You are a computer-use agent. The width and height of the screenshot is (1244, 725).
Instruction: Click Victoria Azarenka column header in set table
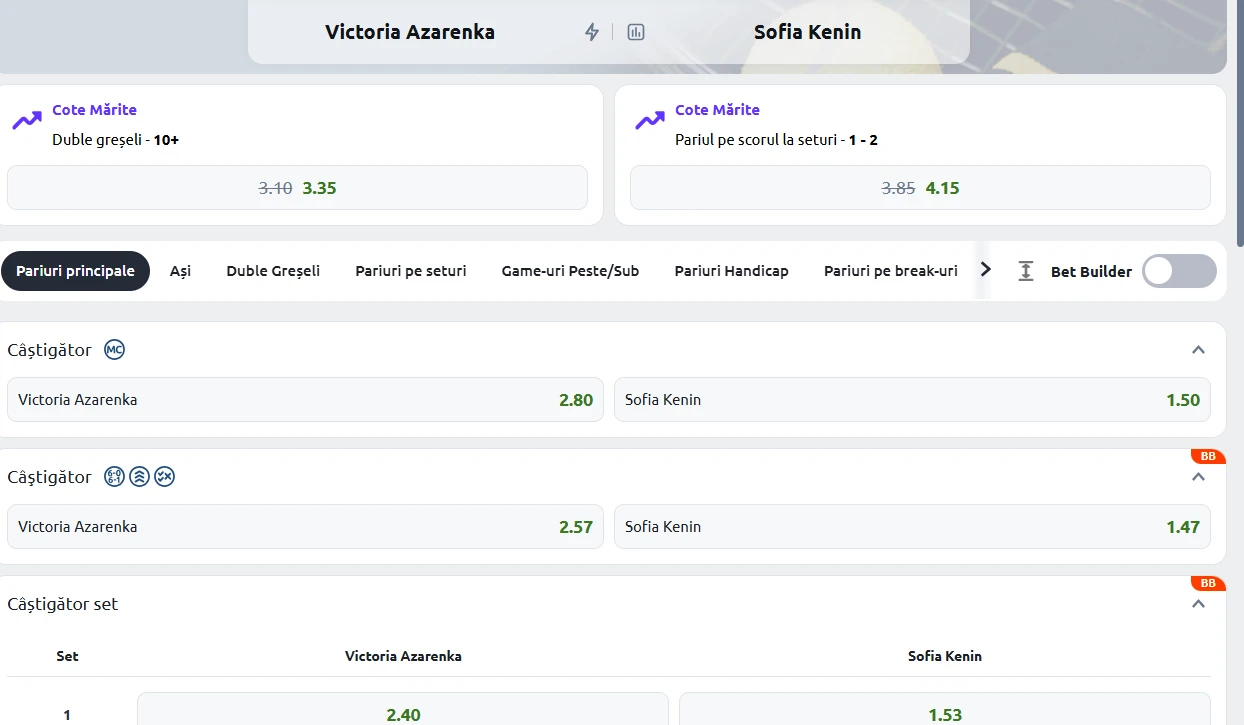tap(403, 657)
